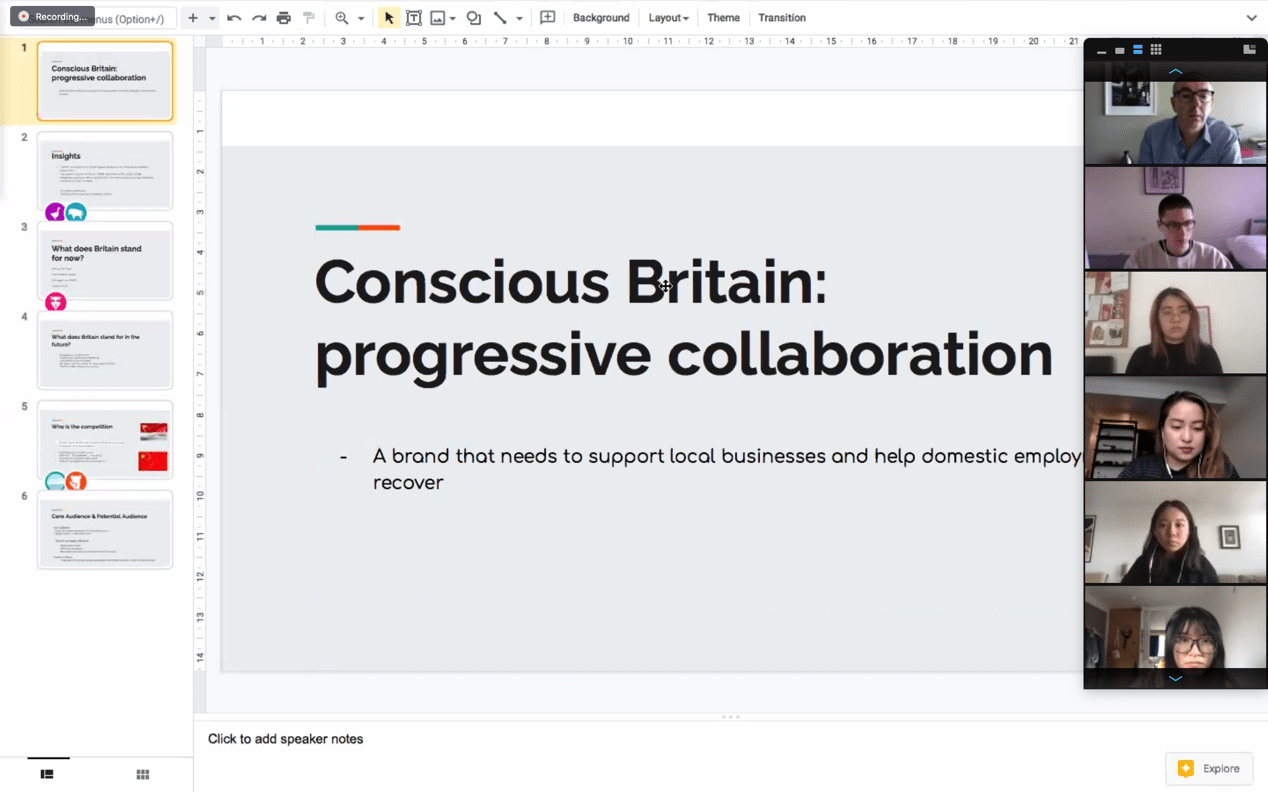1268x792 pixels.
Task: Hide video thumbnails in the video panel
Action: (1101, 50)
